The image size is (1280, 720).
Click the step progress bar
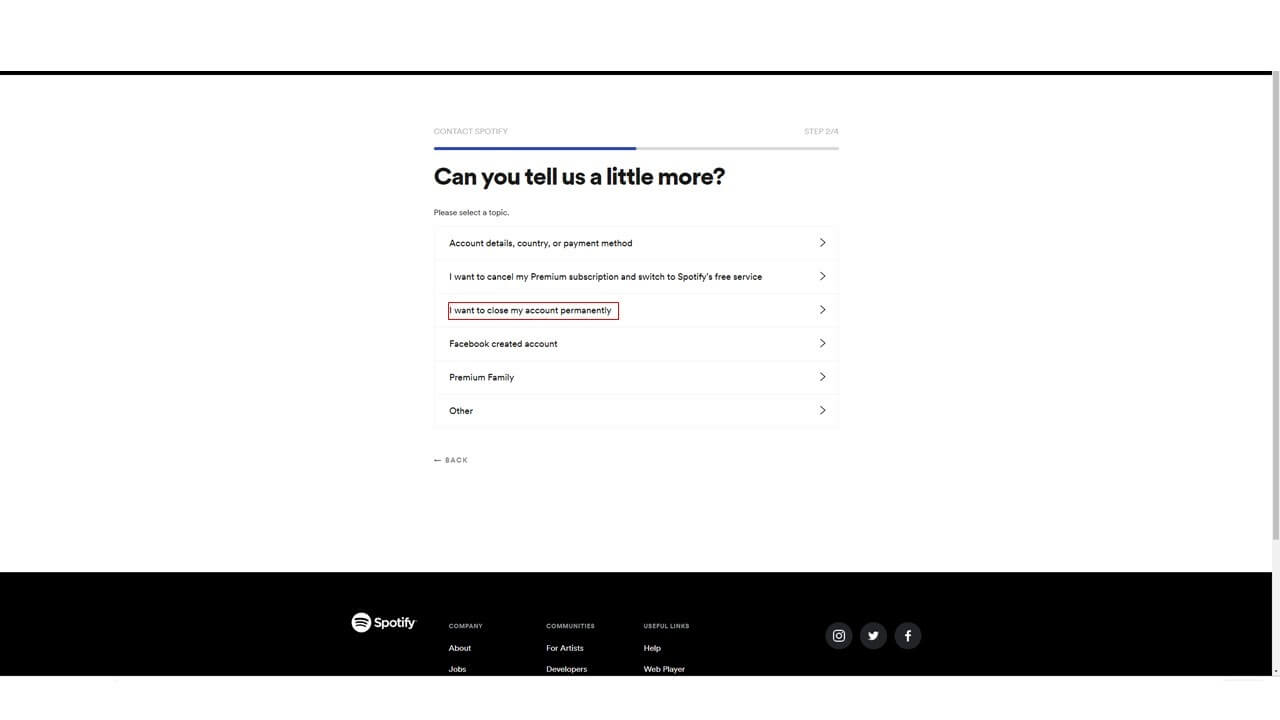coord(636,148)
